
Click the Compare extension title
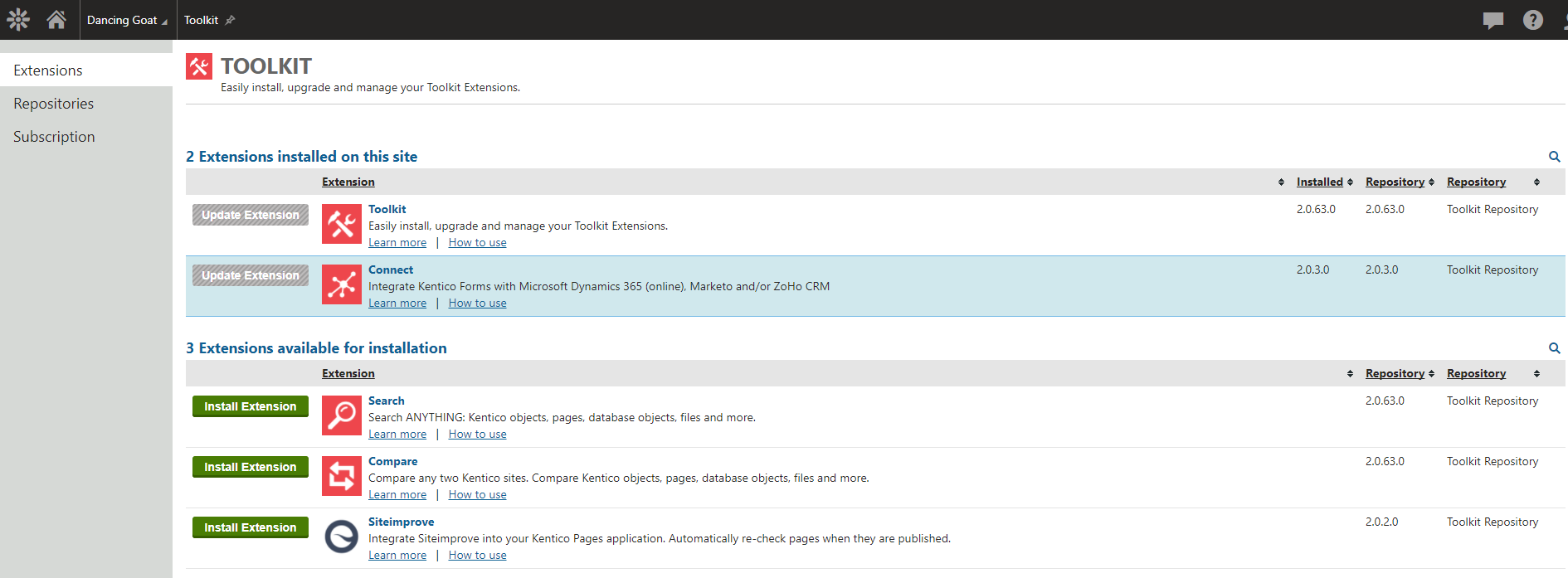(392, 461)
